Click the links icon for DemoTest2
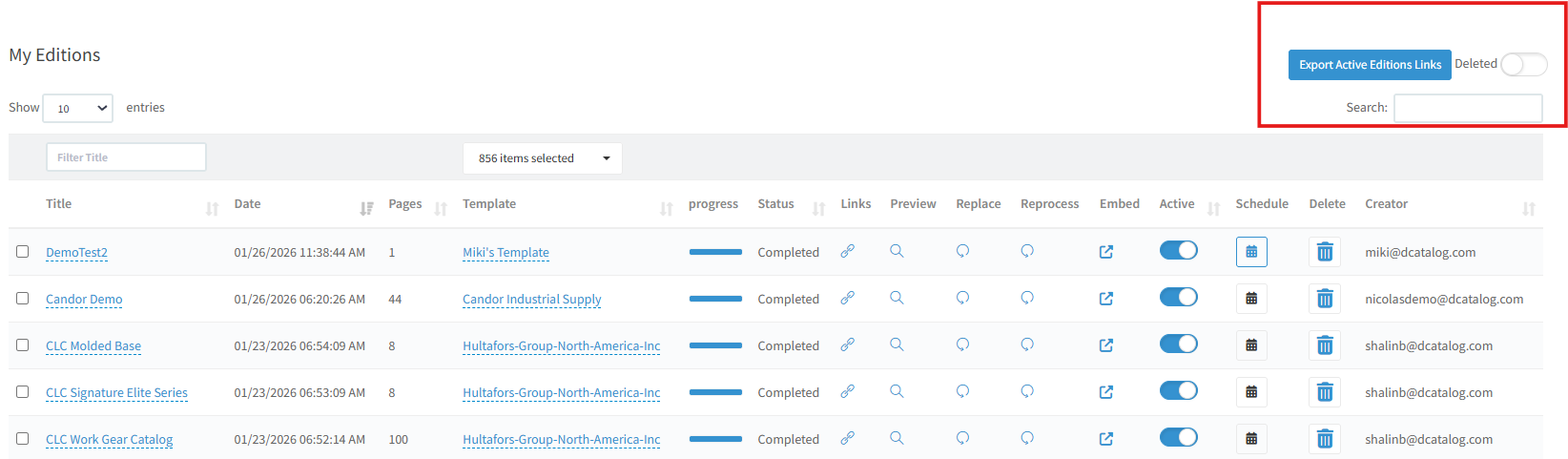The height and width of the screenshot is (459, 1568). 847,251
